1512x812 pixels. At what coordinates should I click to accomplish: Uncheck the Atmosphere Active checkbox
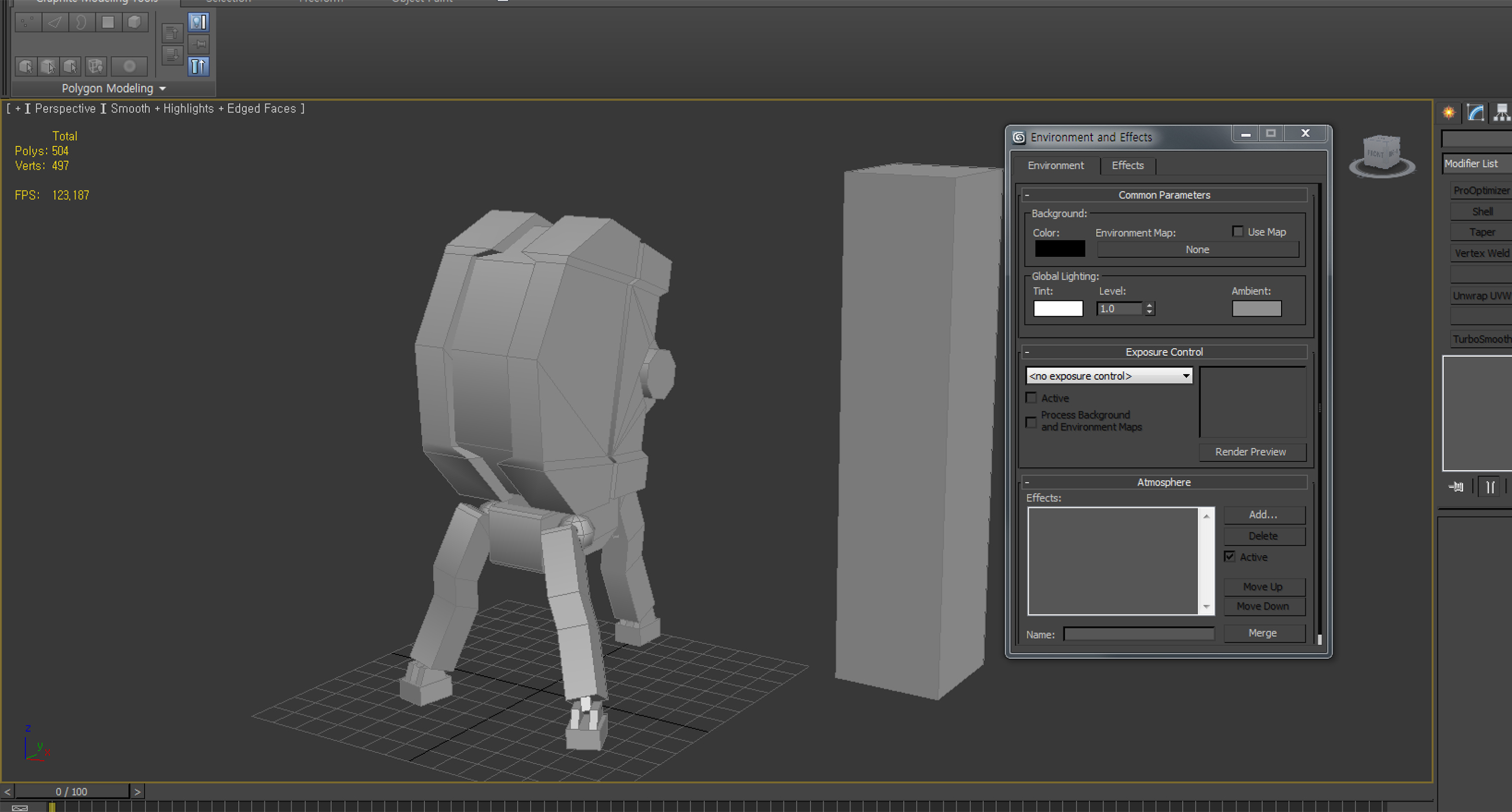[x=1230, y=556]
